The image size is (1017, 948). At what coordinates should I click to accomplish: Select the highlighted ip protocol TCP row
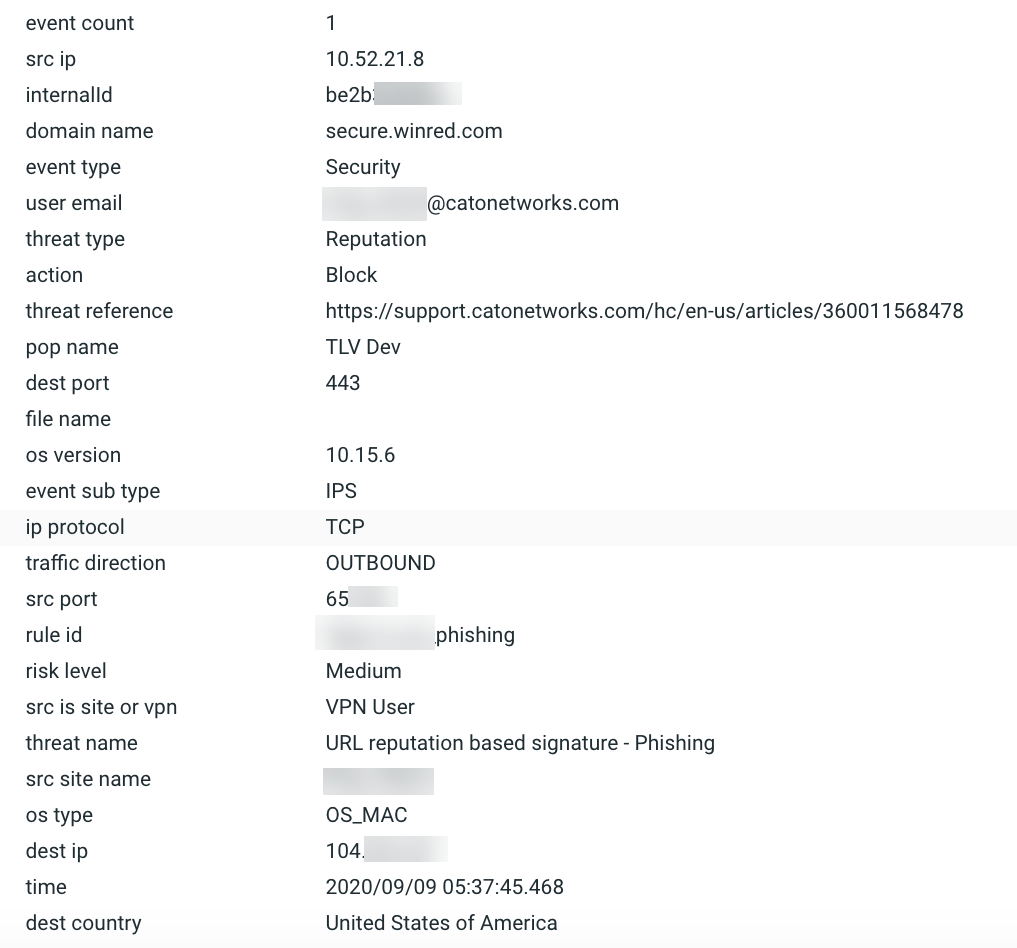pos(345,527)
